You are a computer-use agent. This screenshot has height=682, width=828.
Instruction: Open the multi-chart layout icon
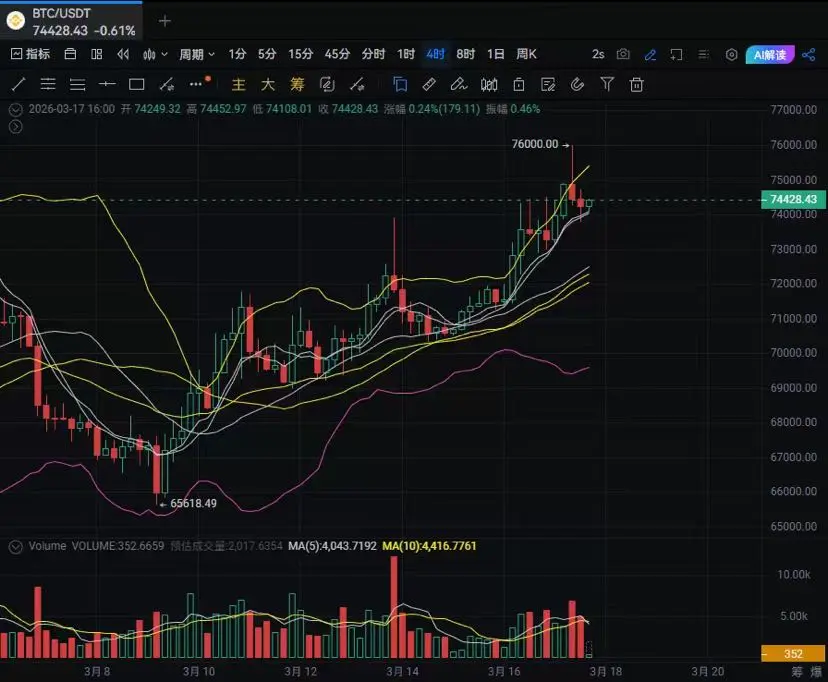(x=97, y=54)
